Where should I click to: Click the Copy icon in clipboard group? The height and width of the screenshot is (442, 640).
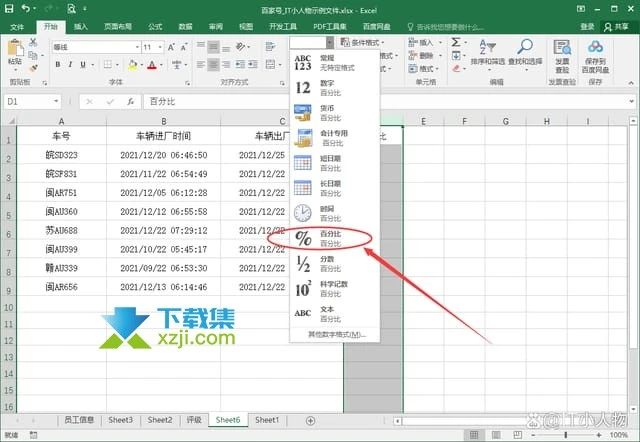[x=33, y=55]
